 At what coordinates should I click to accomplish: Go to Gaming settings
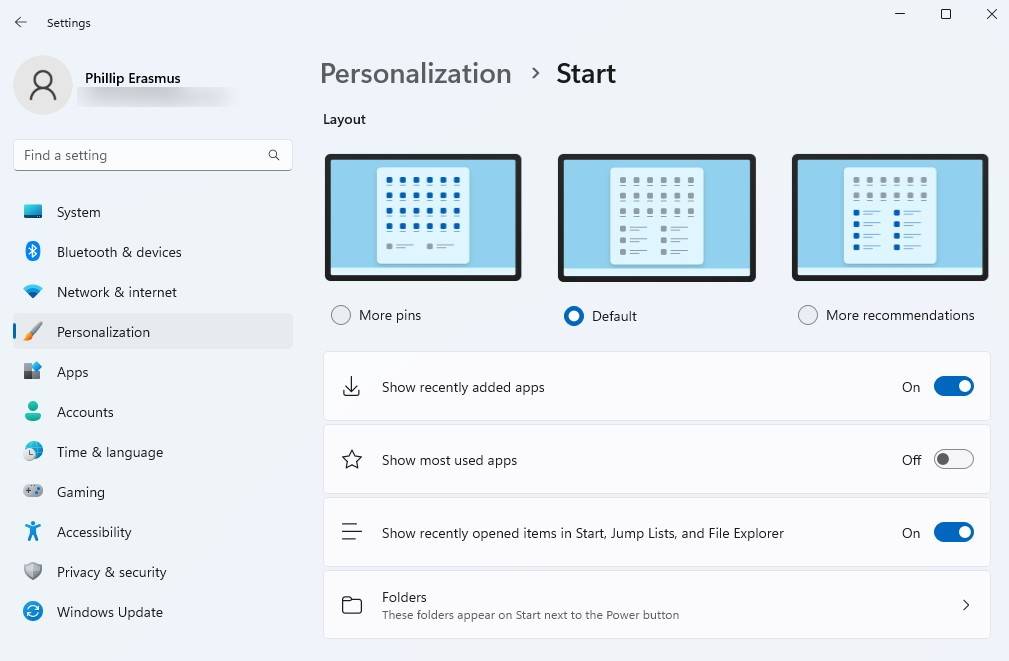coord(153,491)
